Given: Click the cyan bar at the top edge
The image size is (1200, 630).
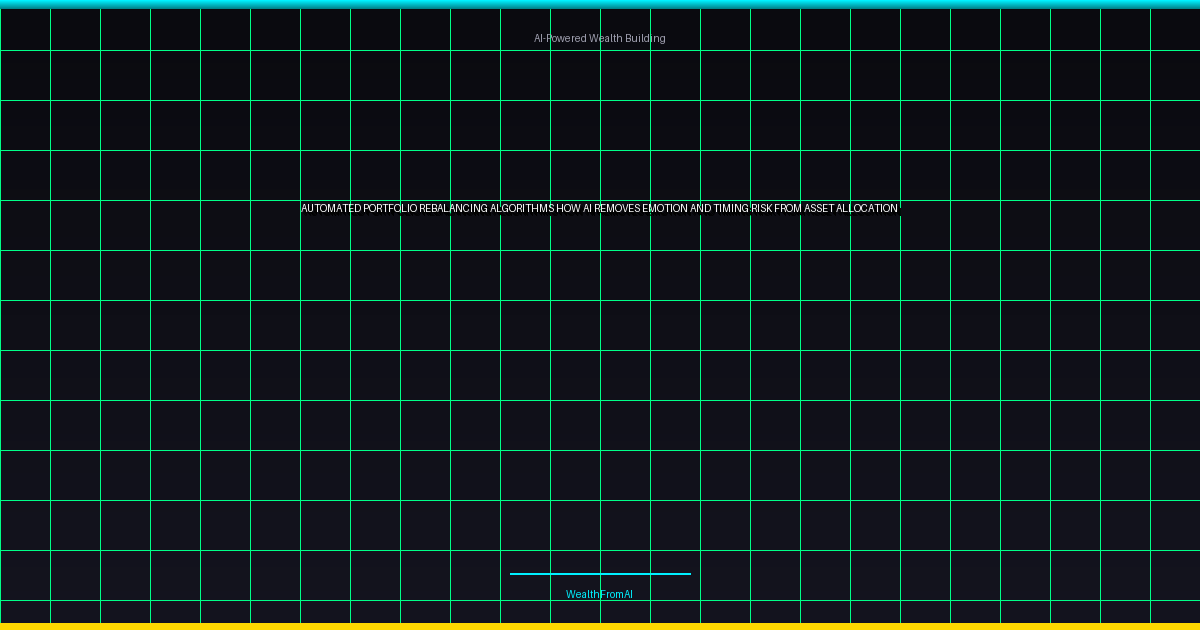Looking at the screenshot, I should (x=600, y=4).
